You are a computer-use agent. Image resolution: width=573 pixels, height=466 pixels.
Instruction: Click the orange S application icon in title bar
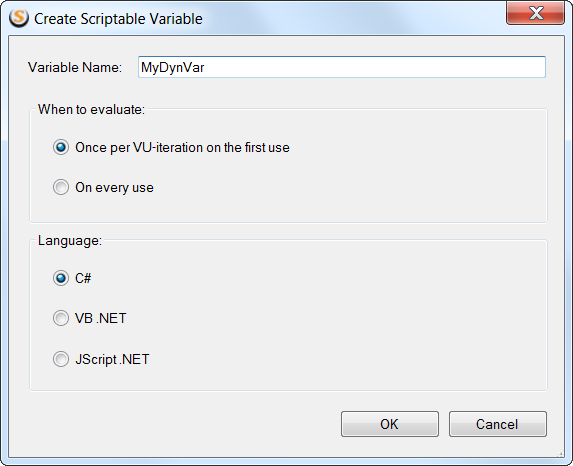pos(19,18)
